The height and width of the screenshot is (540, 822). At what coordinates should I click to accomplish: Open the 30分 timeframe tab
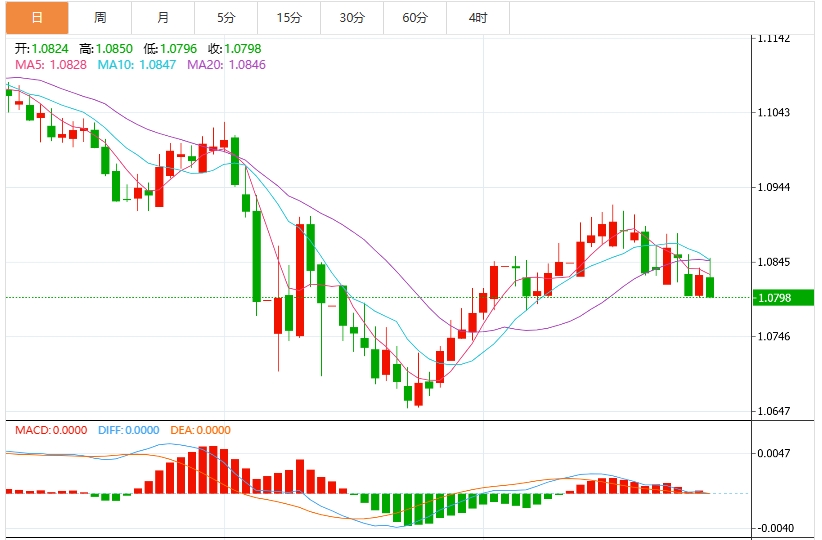[x=352, y=18]
